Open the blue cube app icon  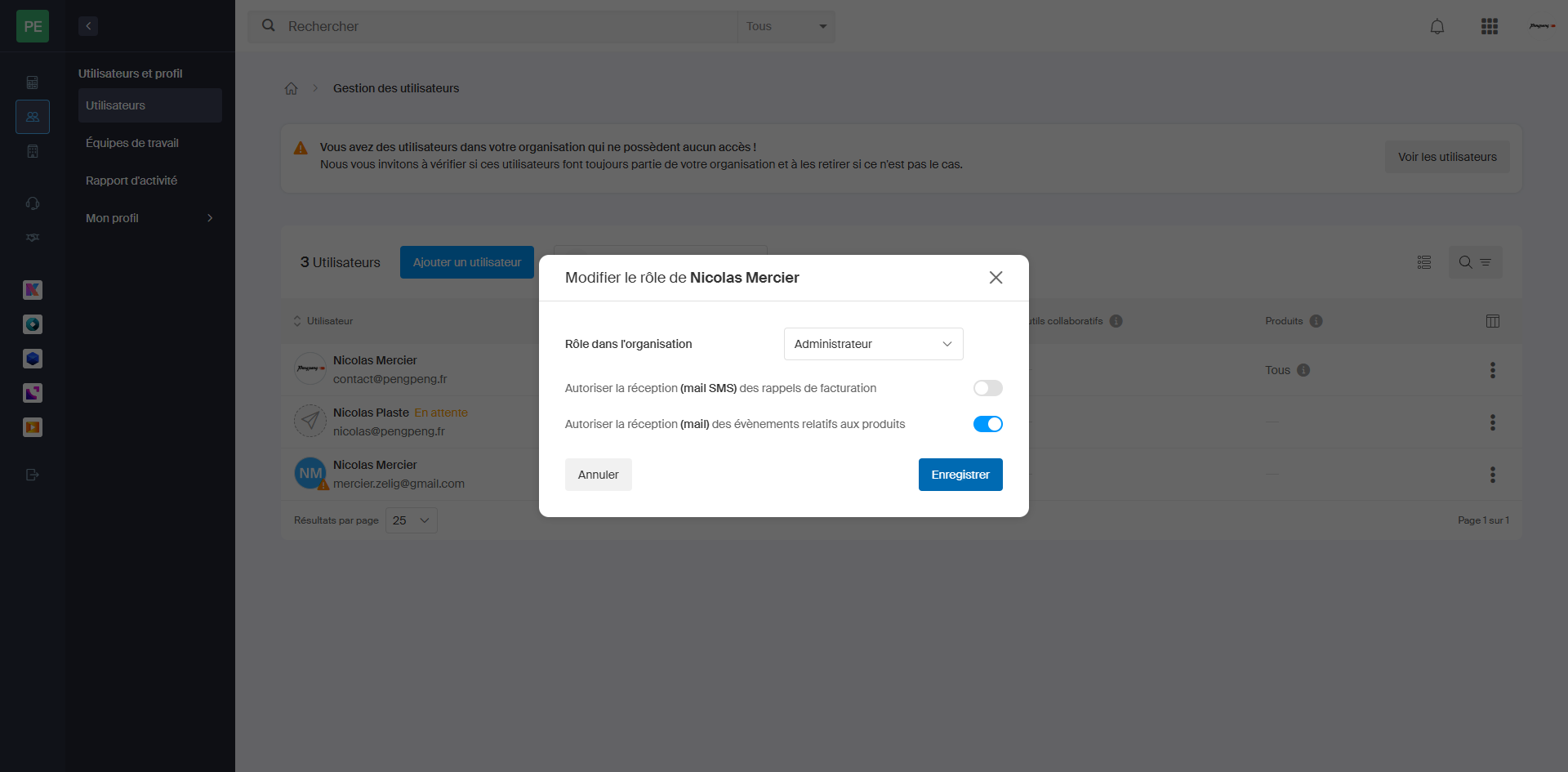coord(33,359)
